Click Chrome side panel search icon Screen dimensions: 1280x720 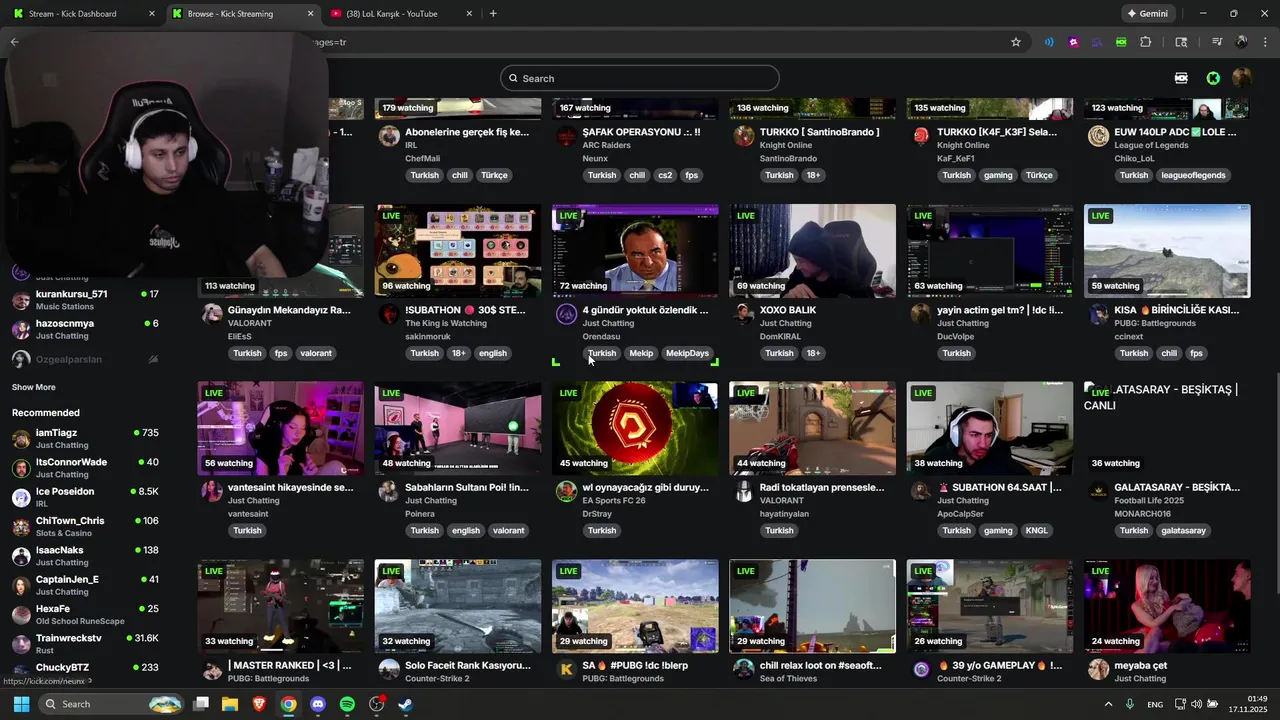point(1181,42)
